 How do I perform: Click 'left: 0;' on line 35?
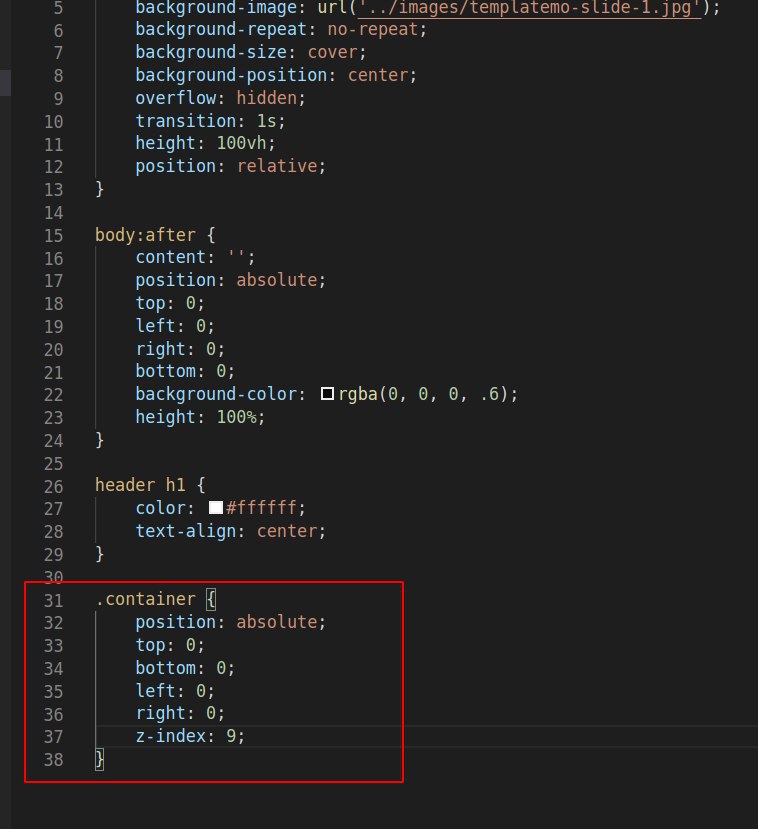175,690
